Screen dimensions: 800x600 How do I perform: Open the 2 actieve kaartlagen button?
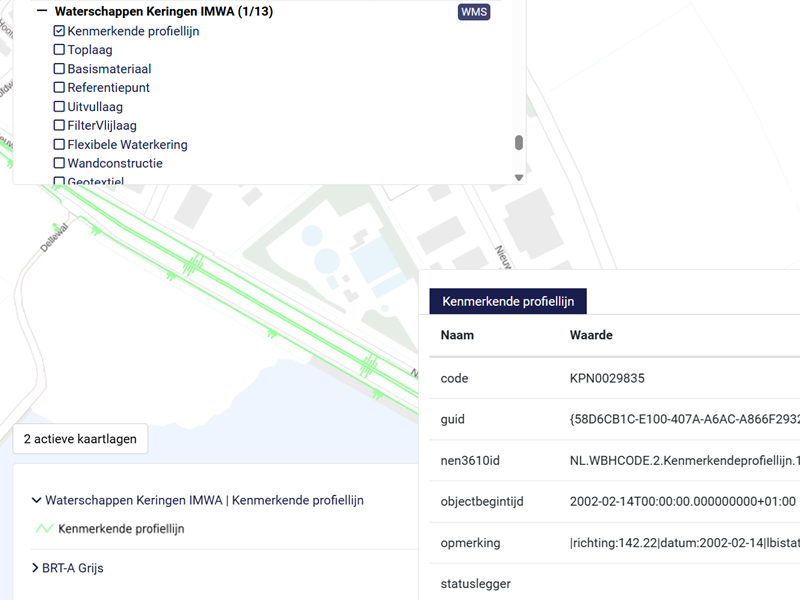(80, 439)
